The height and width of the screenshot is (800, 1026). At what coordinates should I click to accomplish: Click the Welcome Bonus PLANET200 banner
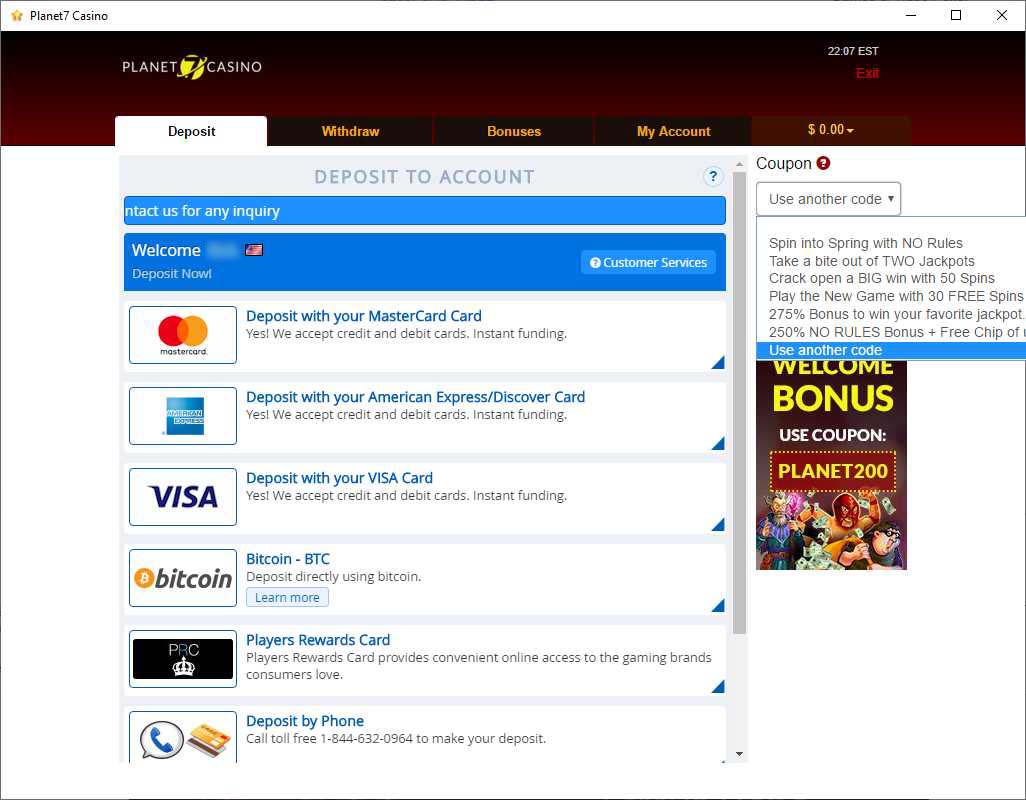(832, 464)
